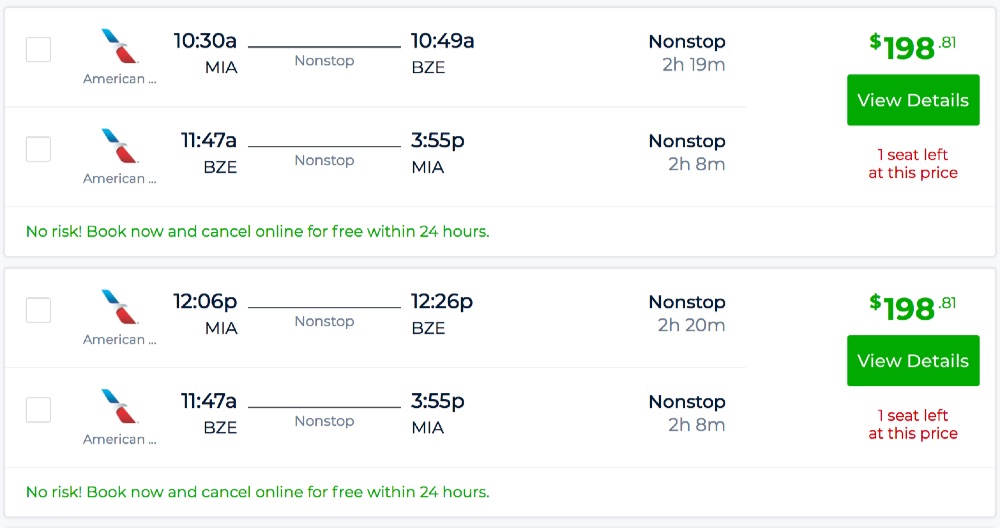This screenshot has width=1000, height=528.
Task: Click the 2h 20m Nonstop duration text
Action: pos(691,326)
